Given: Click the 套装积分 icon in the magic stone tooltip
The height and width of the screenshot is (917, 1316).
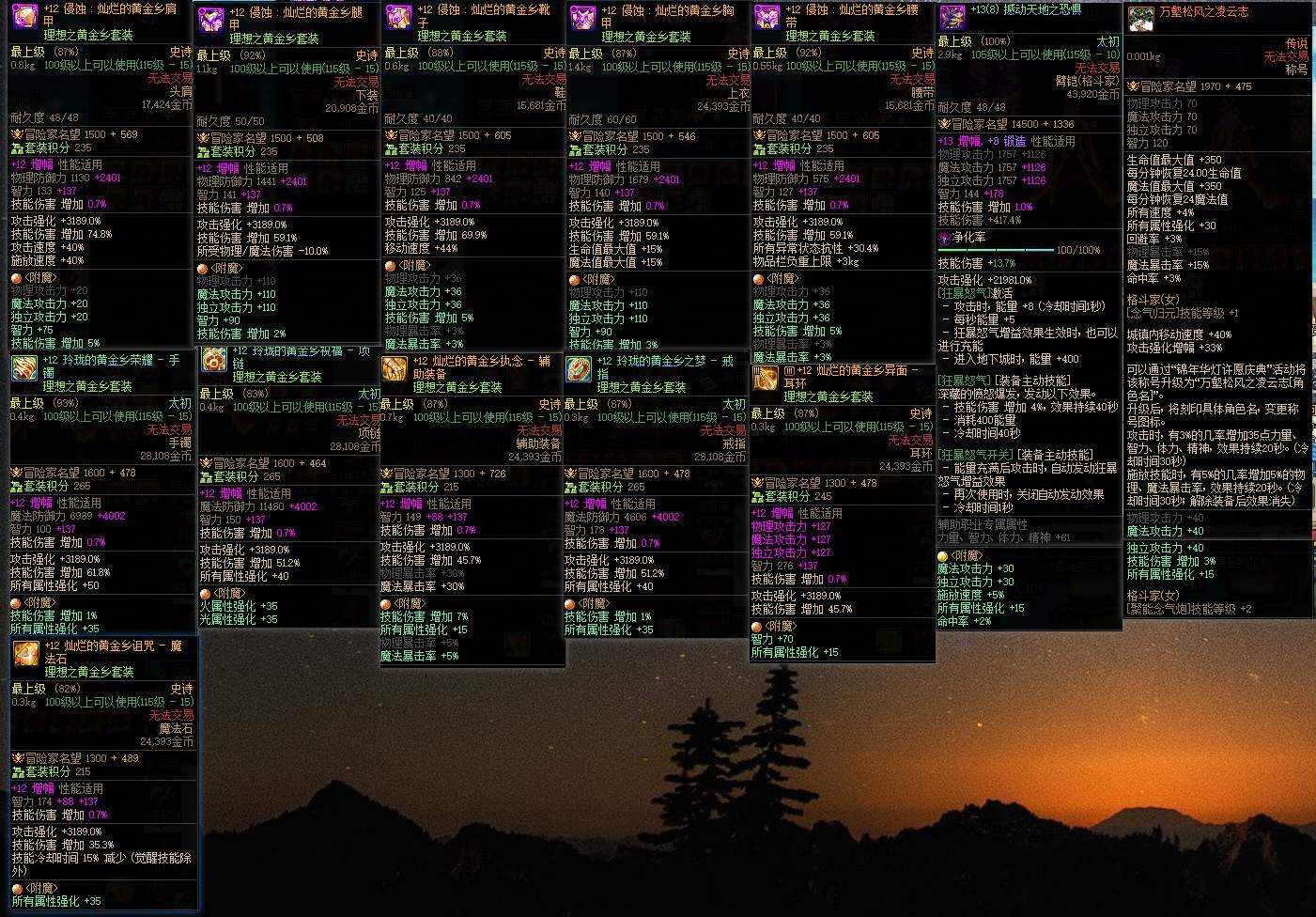Looking at the screenshot, I should 18,771.
